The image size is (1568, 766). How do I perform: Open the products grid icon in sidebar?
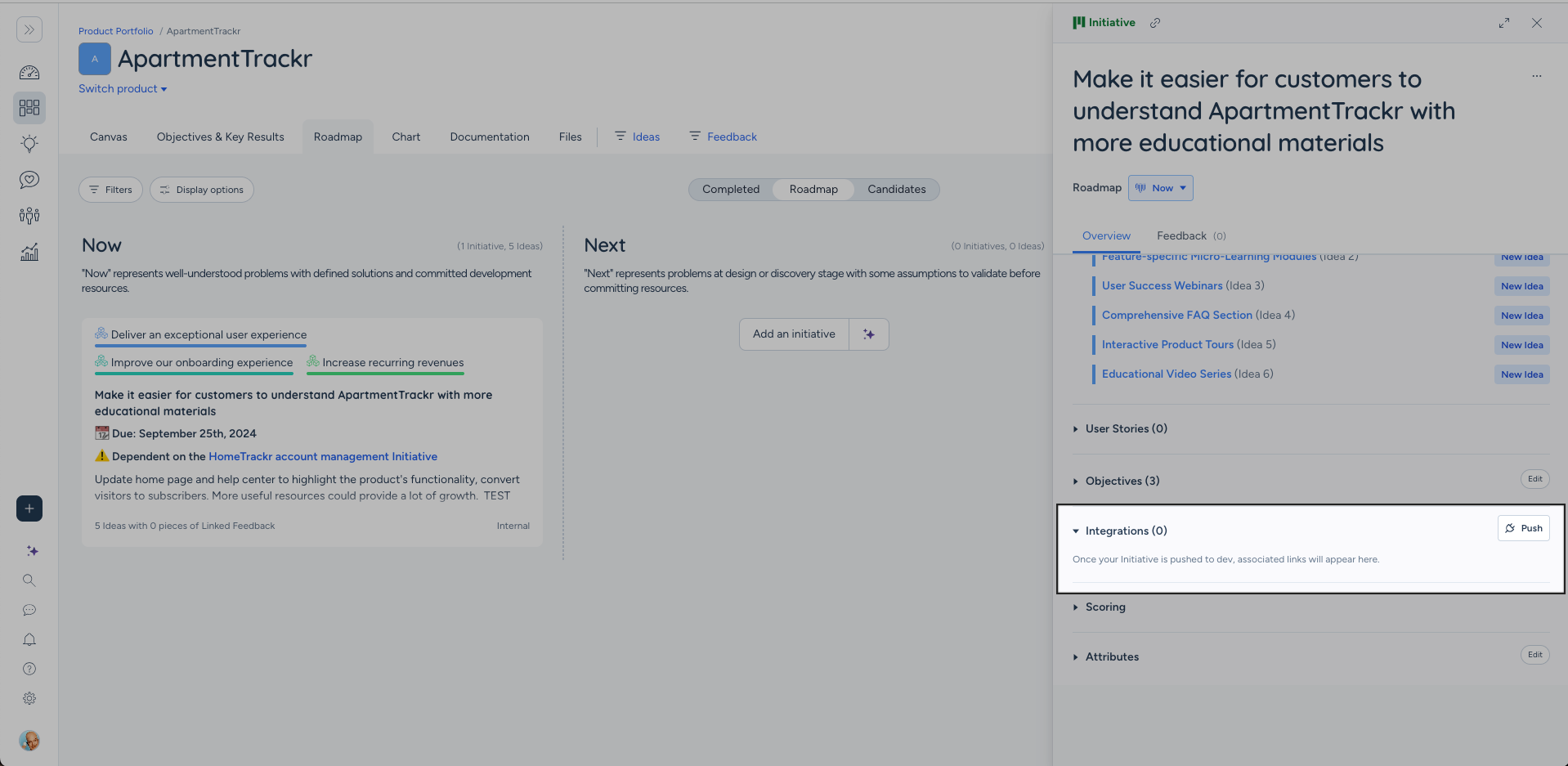click(29, 108)
